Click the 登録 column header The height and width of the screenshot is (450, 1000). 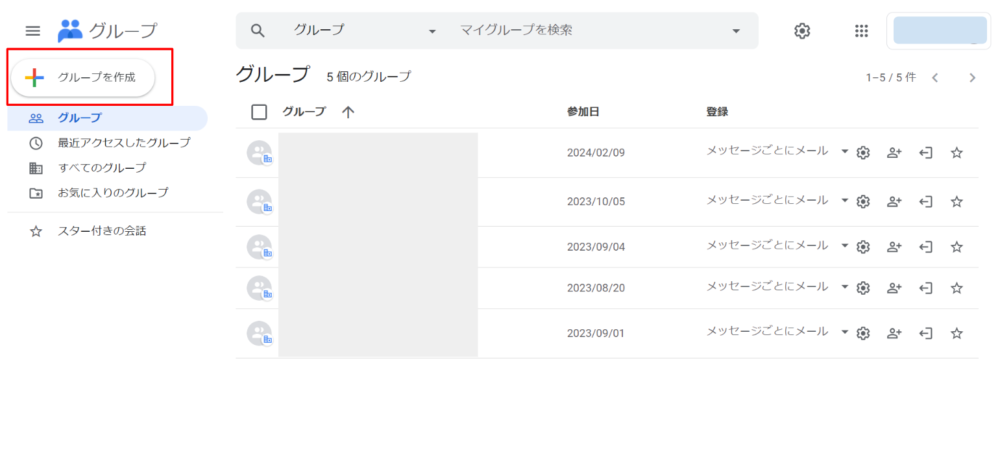pos(717,112)
